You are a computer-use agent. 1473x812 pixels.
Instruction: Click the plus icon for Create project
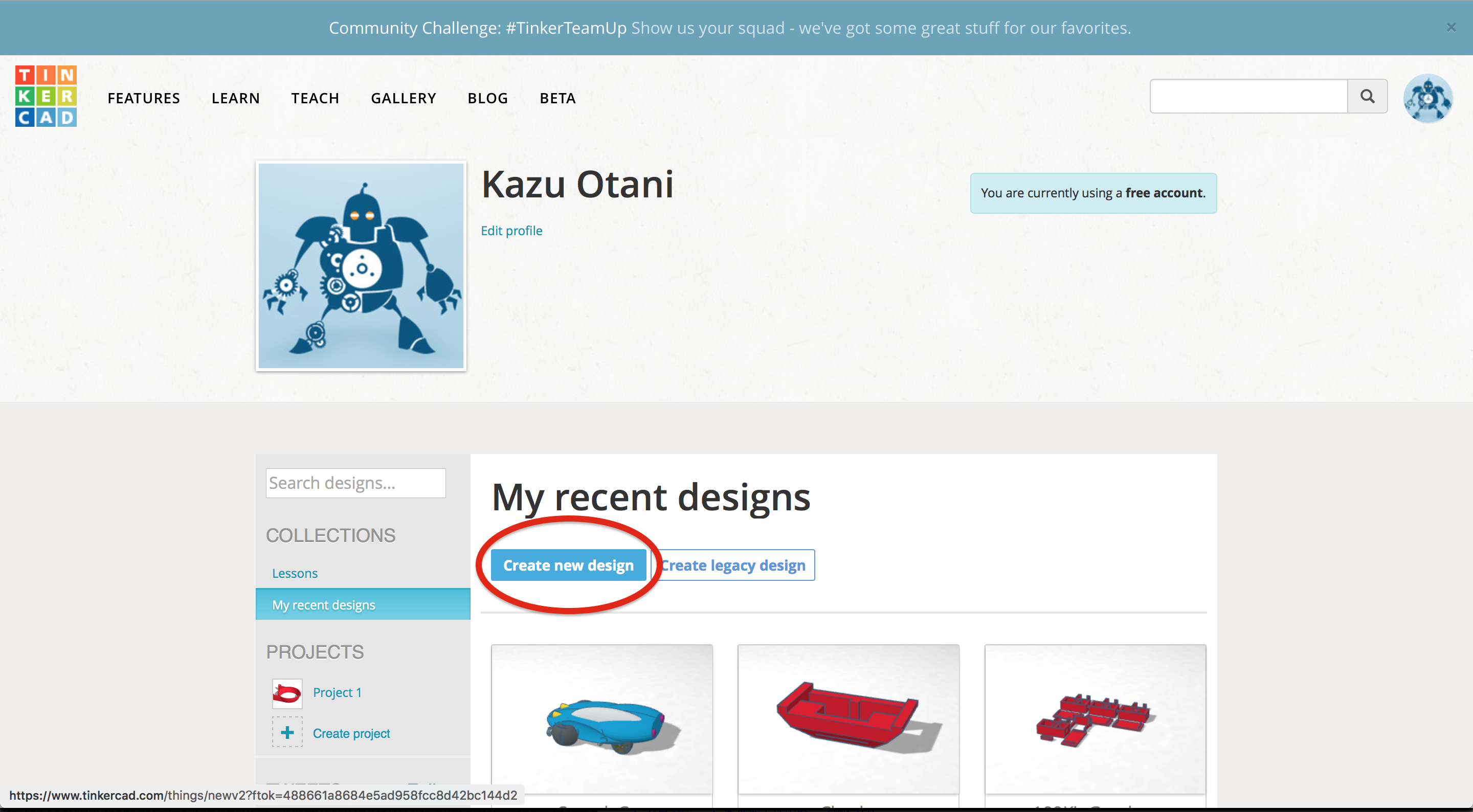(287, 733)
